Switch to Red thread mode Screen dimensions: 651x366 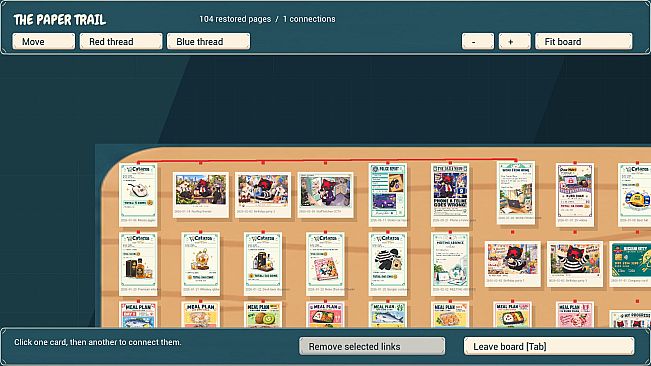coord(121,41)
